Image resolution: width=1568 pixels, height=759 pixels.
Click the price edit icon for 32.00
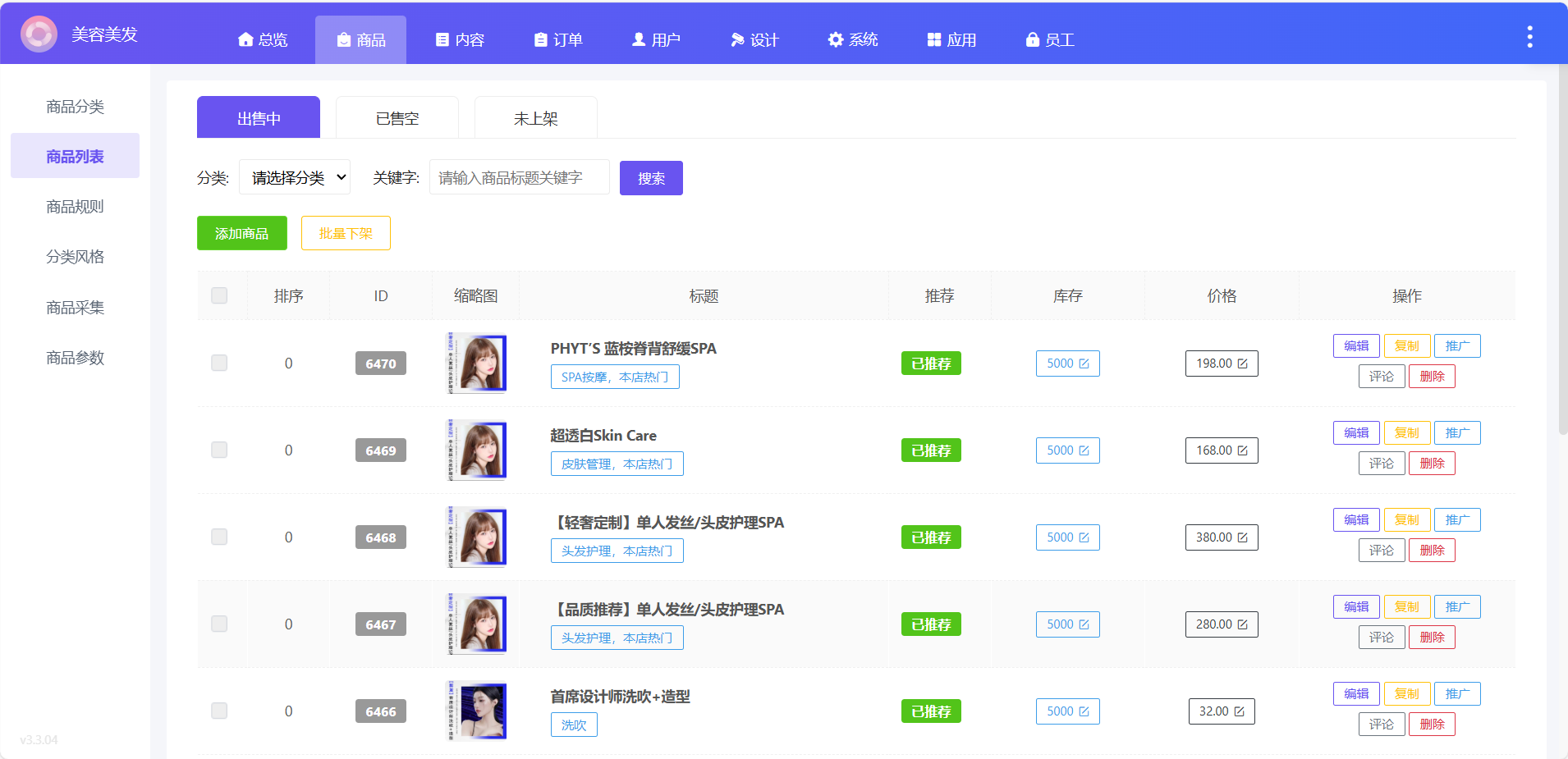1239,711
